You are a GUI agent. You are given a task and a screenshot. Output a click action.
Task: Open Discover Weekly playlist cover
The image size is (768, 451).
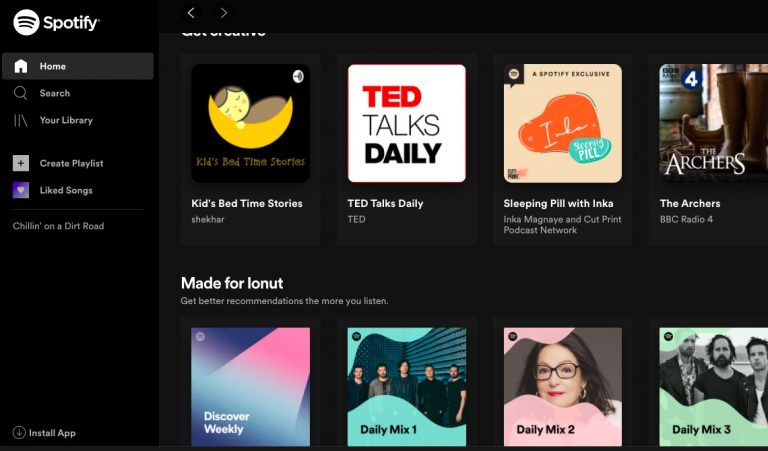pos(250,387)
